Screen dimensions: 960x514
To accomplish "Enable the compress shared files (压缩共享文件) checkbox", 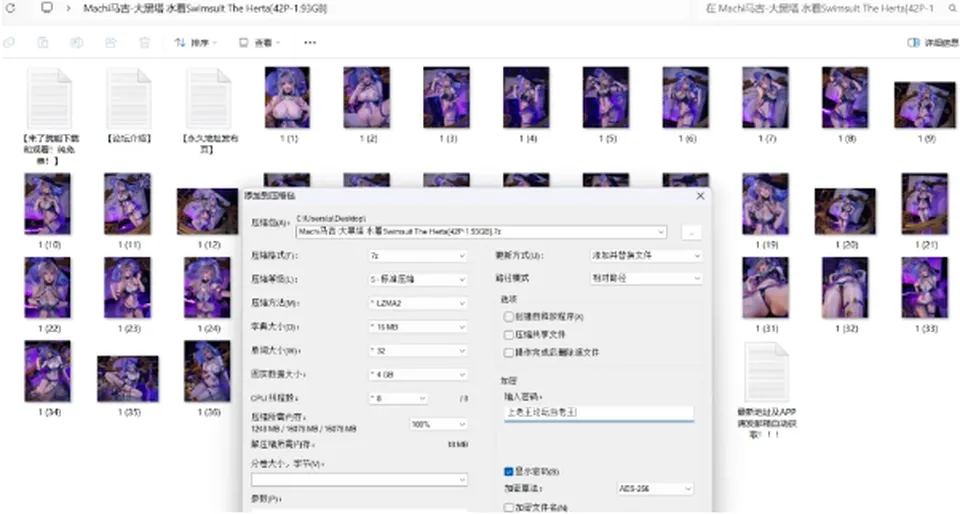I will pos(508,334).
